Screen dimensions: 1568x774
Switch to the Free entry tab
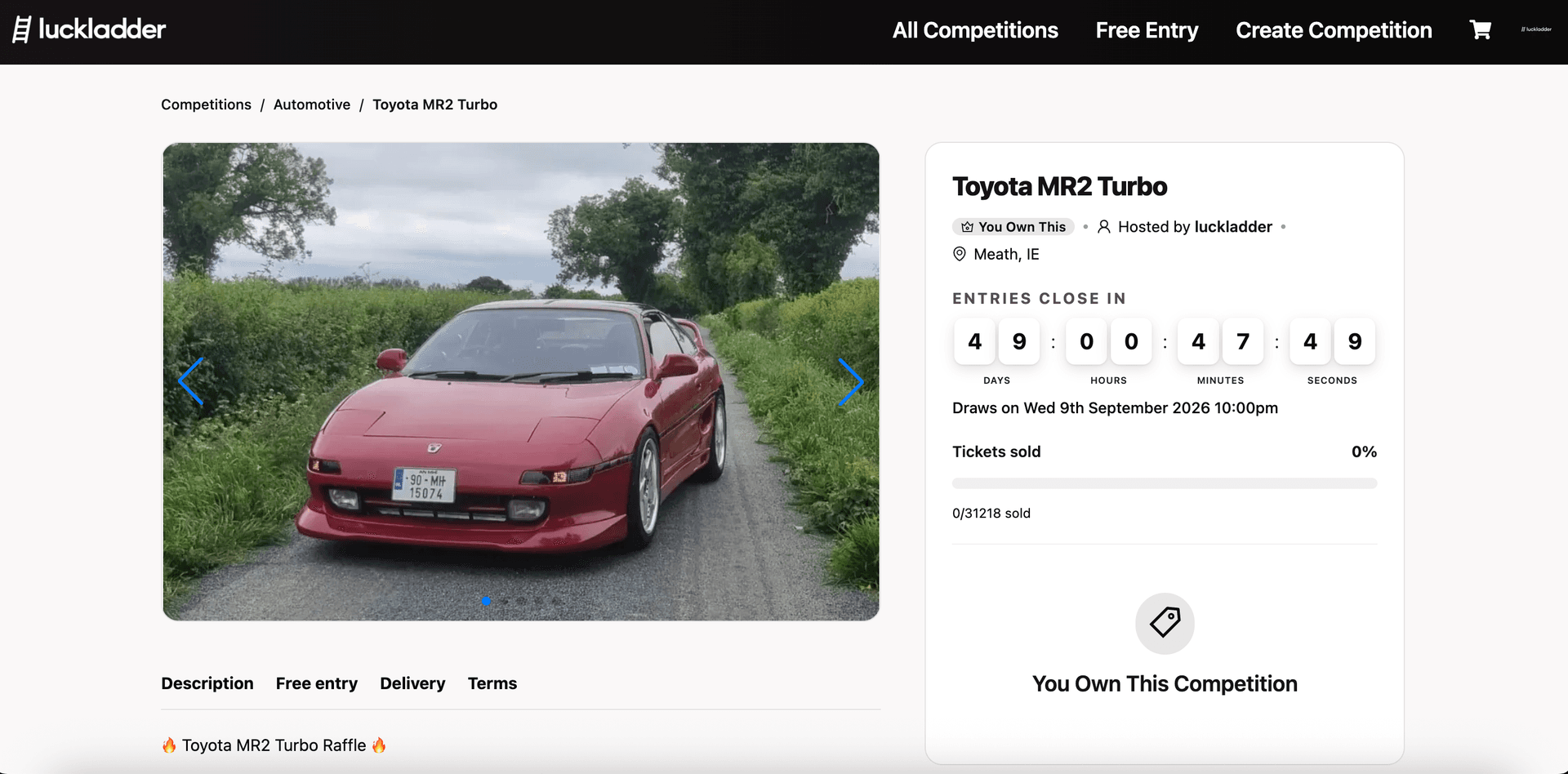(x=317, y=683)
